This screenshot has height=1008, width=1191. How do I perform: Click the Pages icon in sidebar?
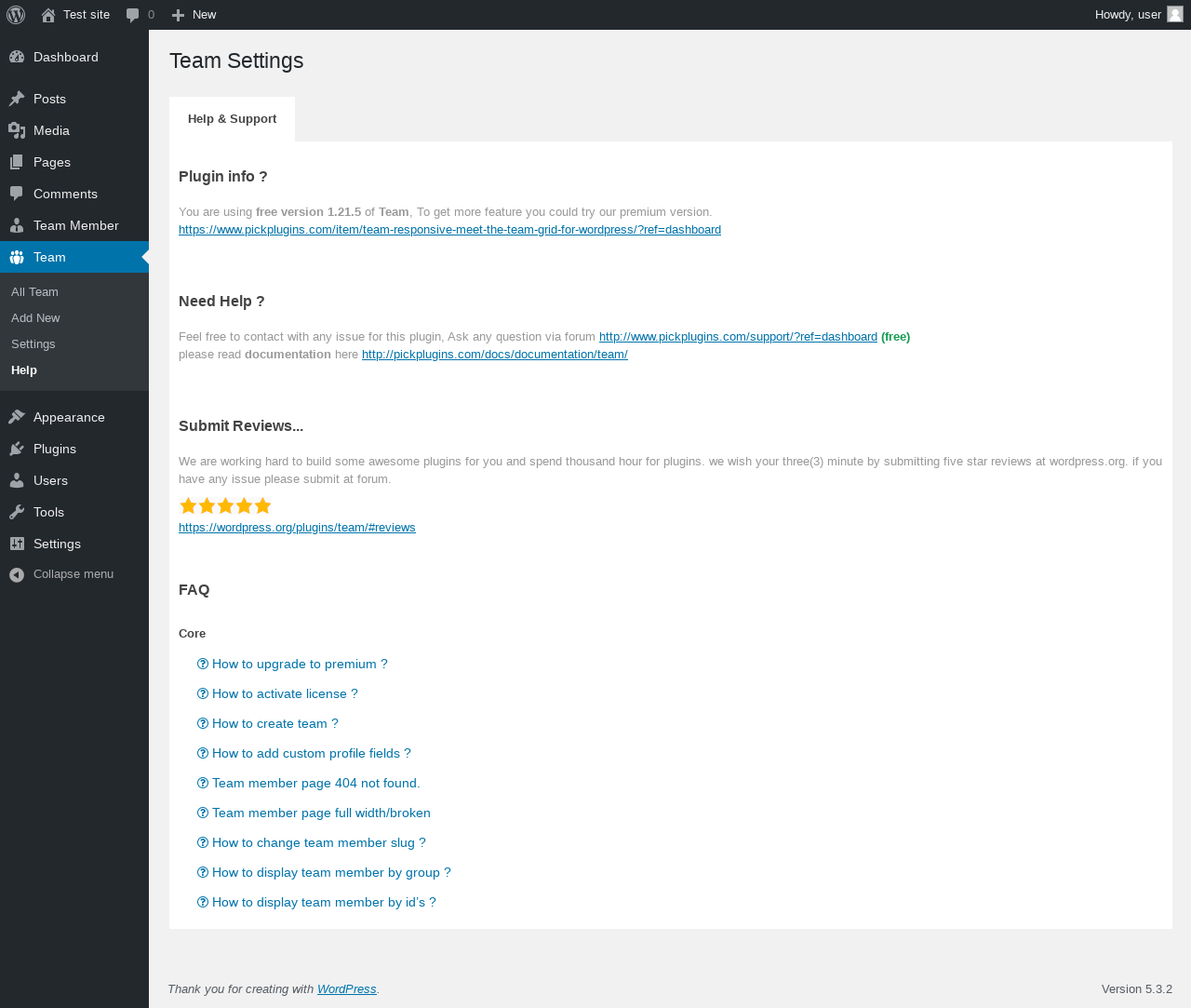coord(17,162)
